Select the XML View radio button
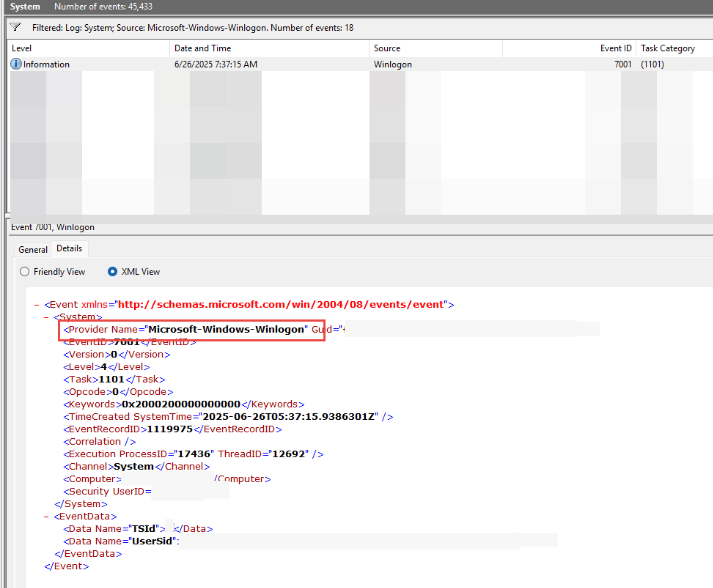This screenshot has width=713, height=588. pyautogui.click(x=112, y=271)
